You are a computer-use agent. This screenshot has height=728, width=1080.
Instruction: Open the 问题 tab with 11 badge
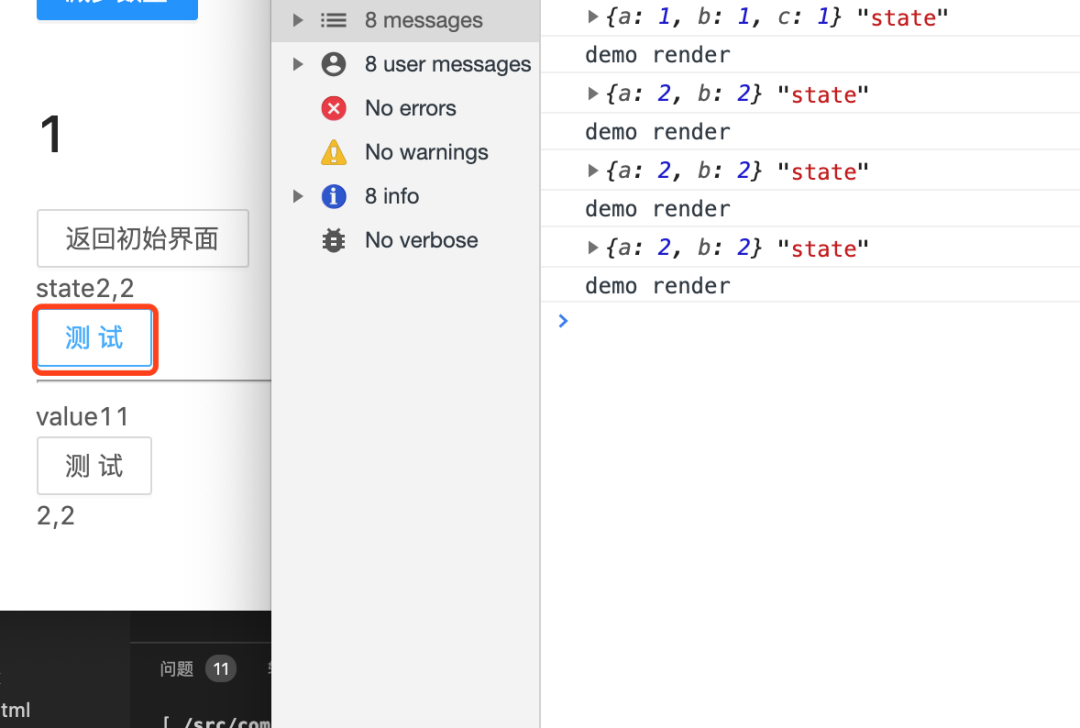pyautogui.click(x=198, y=669)
